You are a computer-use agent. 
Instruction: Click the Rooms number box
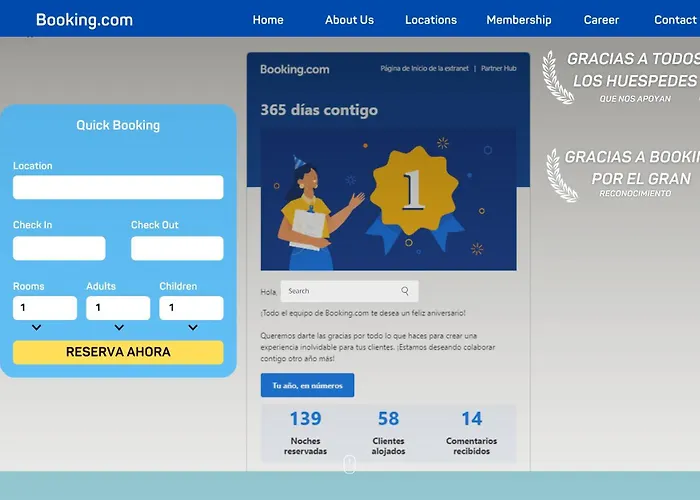45,308
